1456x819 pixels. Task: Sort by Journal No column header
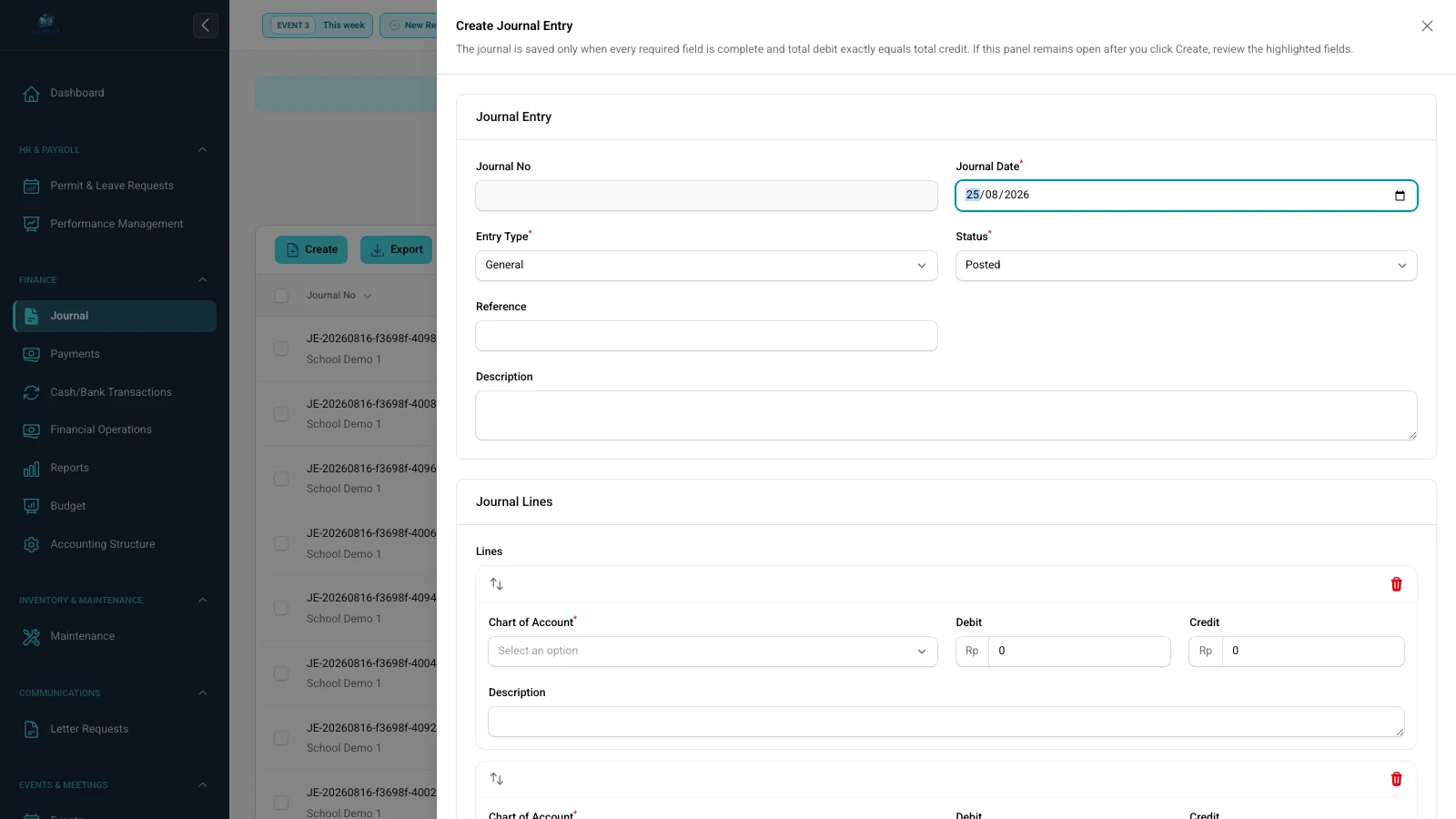pyautogui.click(x=339, y=296)
